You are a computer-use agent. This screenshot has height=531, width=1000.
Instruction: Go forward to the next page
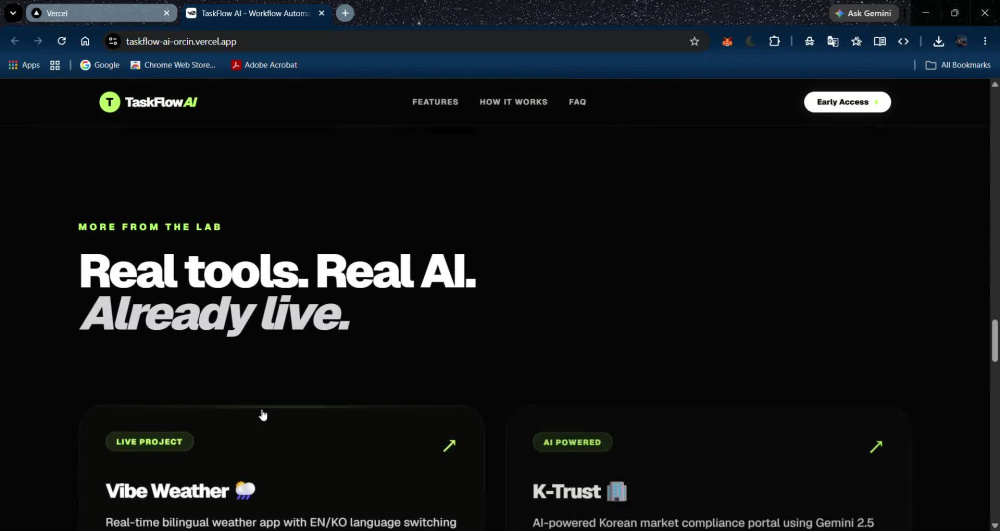(38, 41)
